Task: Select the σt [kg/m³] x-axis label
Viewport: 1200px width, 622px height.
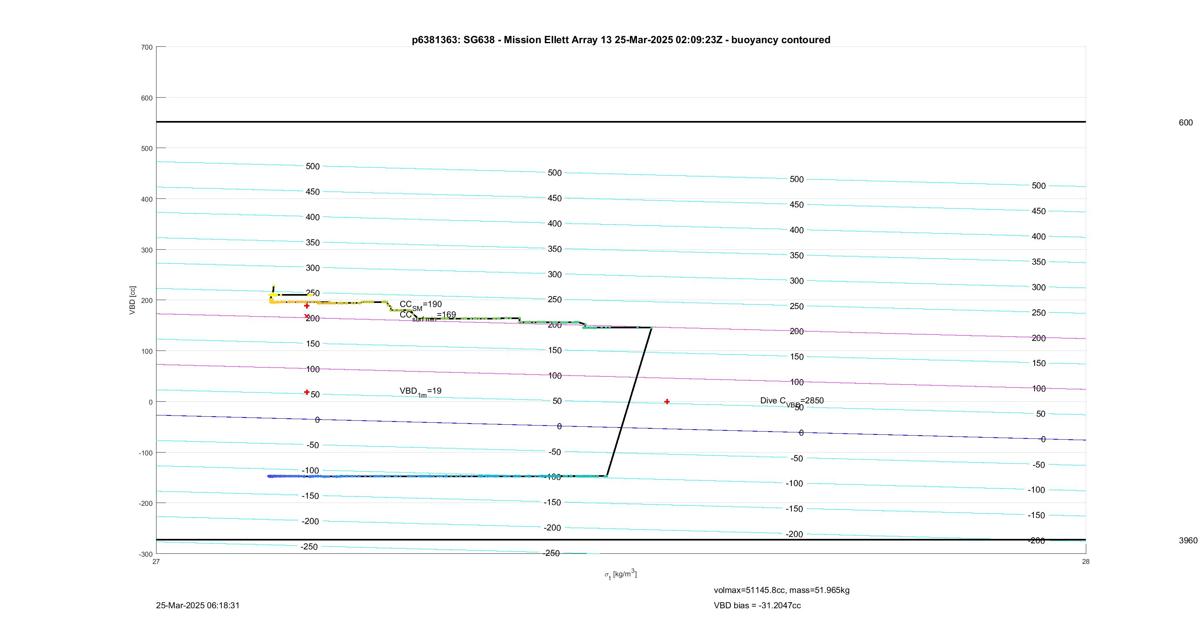Action: pos(620,574)
